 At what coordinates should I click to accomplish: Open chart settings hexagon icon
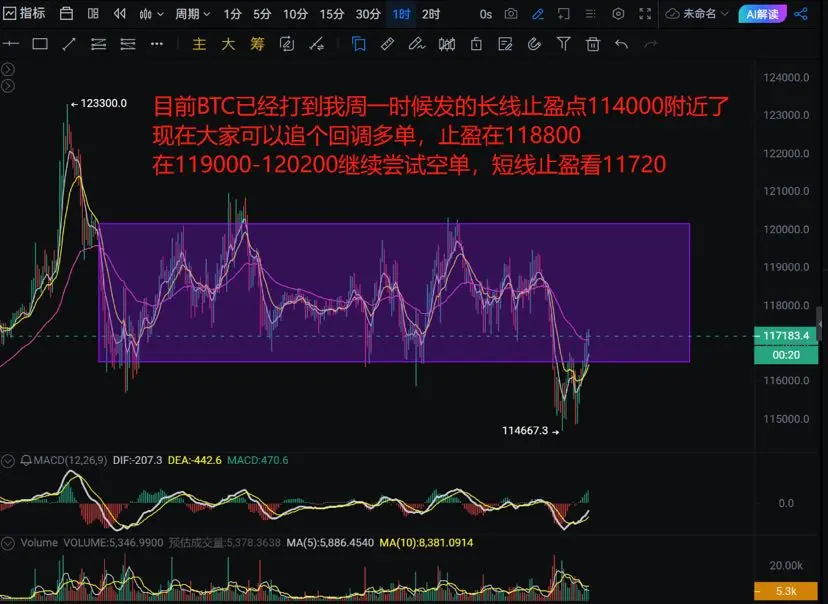point(618,14)
